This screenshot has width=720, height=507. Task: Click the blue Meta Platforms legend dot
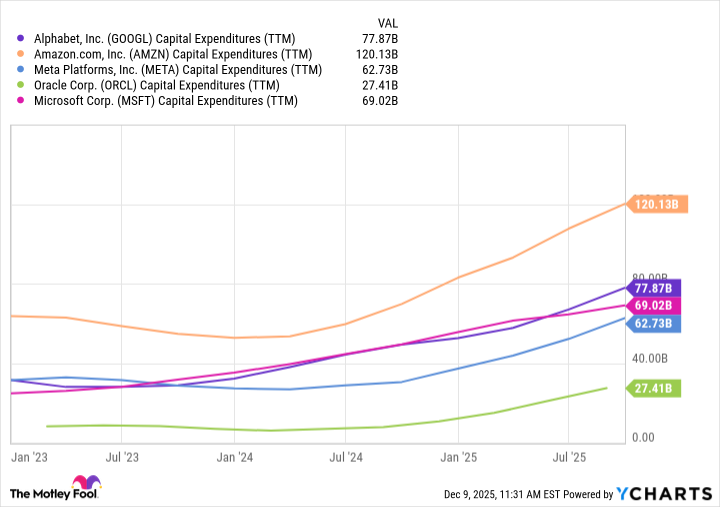coord(23,70)
